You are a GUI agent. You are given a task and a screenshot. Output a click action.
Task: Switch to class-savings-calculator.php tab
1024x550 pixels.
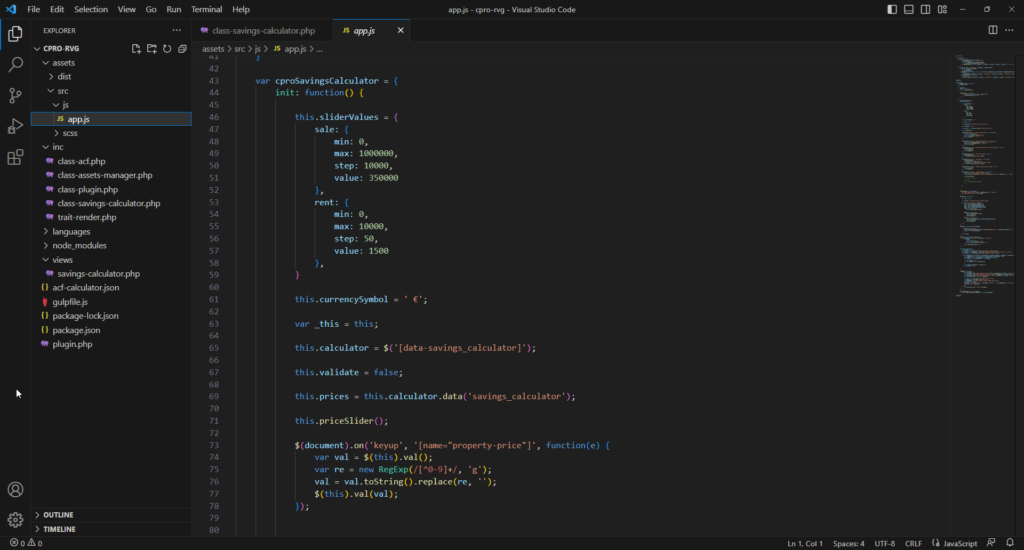click(x=263, y=30)
